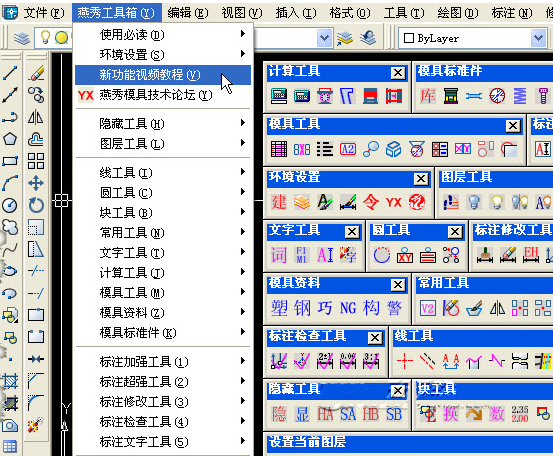Expand the 环境设置(S) submenu
Viewport: 553px width, 456px height.
[x=163, y=55]
